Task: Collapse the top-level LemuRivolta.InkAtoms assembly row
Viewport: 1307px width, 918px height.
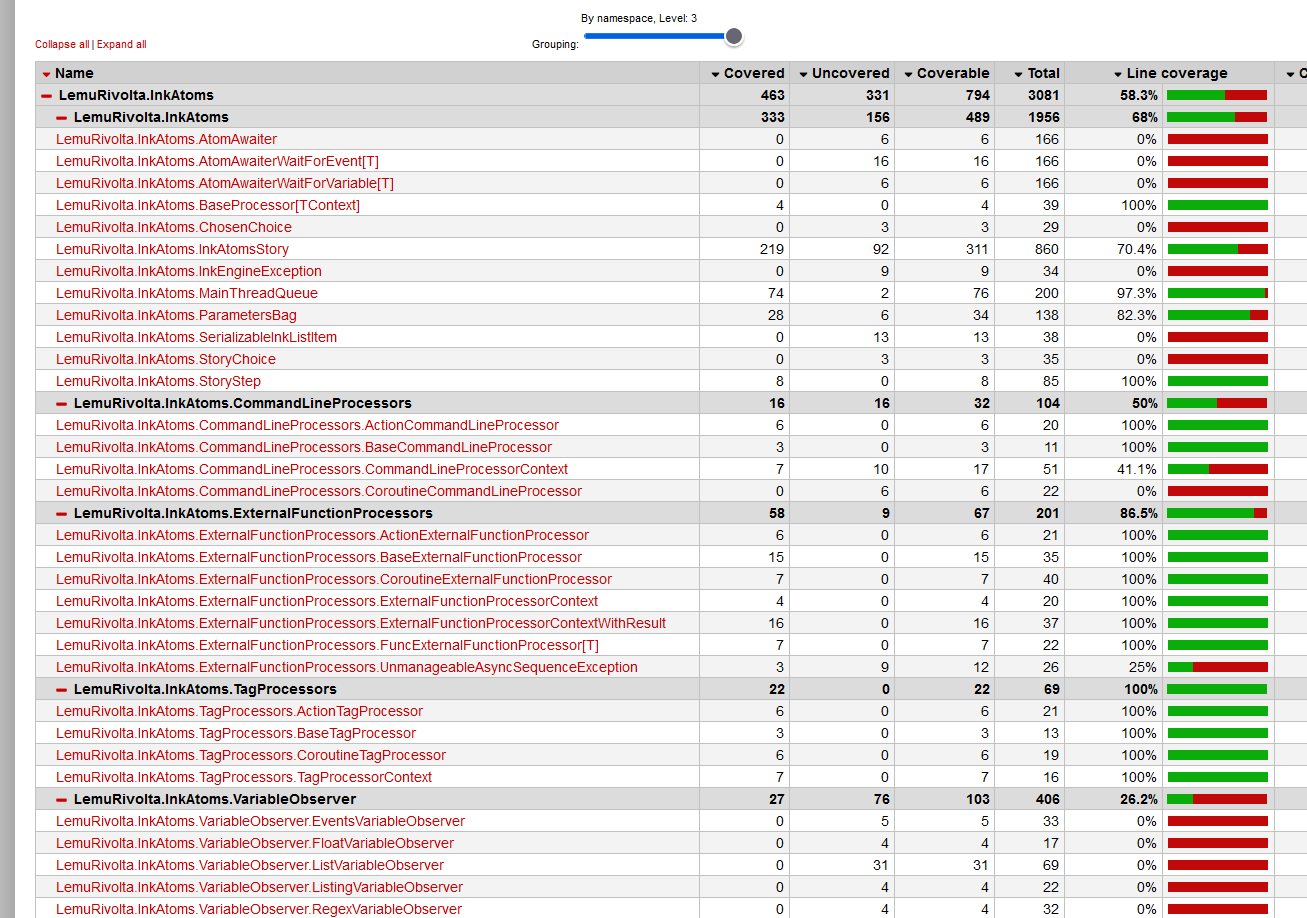Action: tap(46, 96)
